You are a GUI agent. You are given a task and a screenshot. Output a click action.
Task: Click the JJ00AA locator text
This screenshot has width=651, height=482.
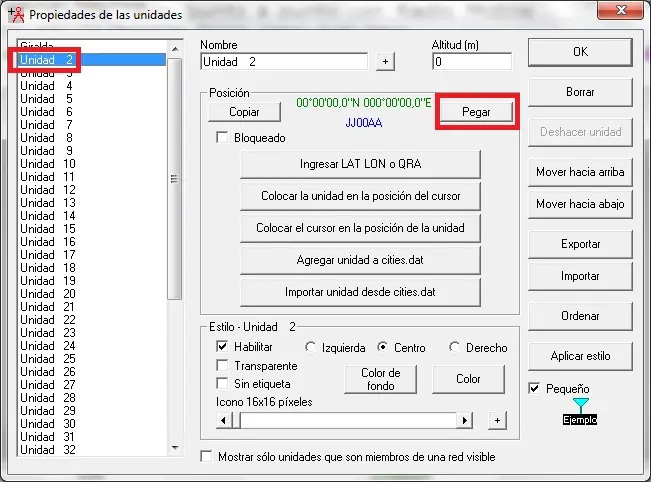tap(364, 123)
